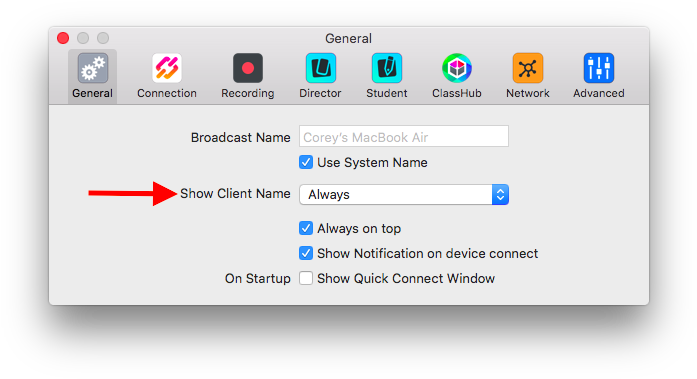Click the Broadcast Name label
This screenshot has height=379, width=697.
(240, 137)
